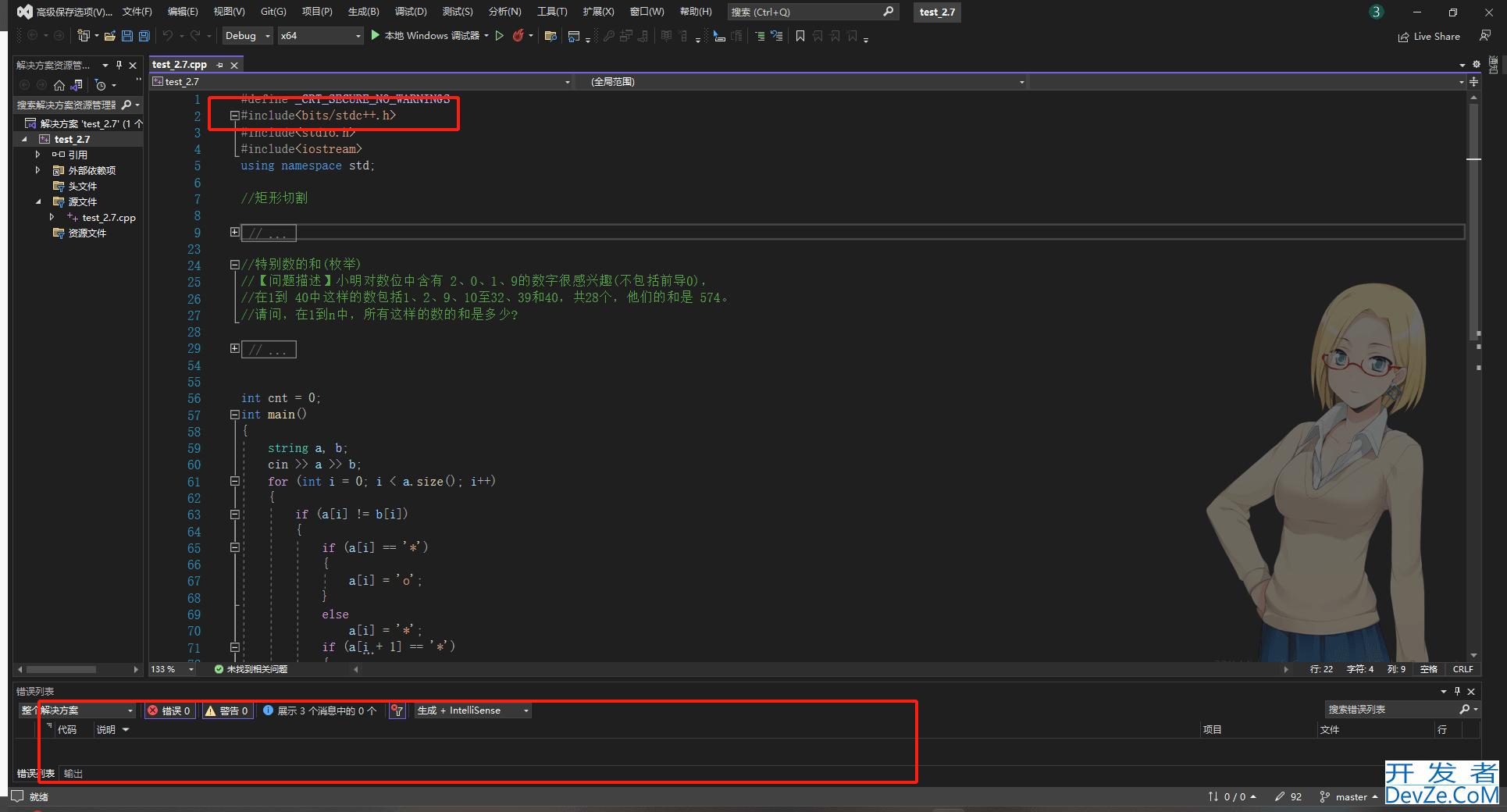Select the test_2.7 project node
This screenshot has width=1507, height=812.
pos(72,139)
